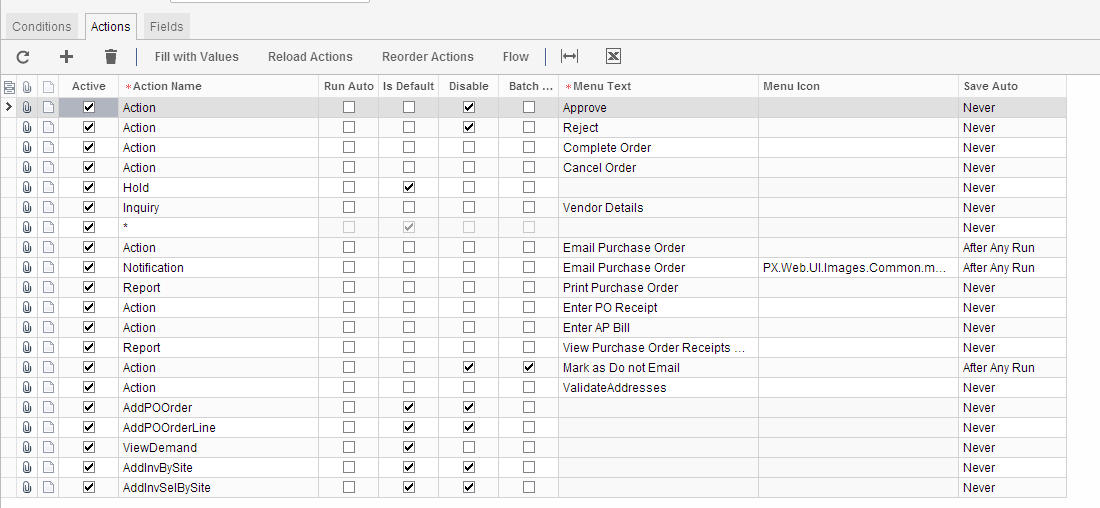The width and height of the screenshot is (1100, 508).
Task: Open attachments paperclip on Approve row
Action: coord(27,107)
